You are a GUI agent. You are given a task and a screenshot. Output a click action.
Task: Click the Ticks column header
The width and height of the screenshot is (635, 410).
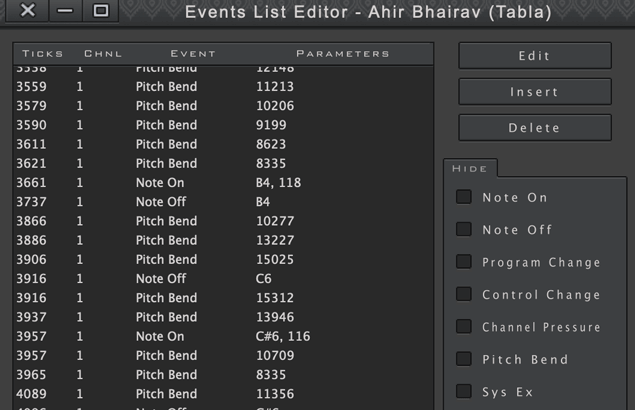tap(42, 54)
